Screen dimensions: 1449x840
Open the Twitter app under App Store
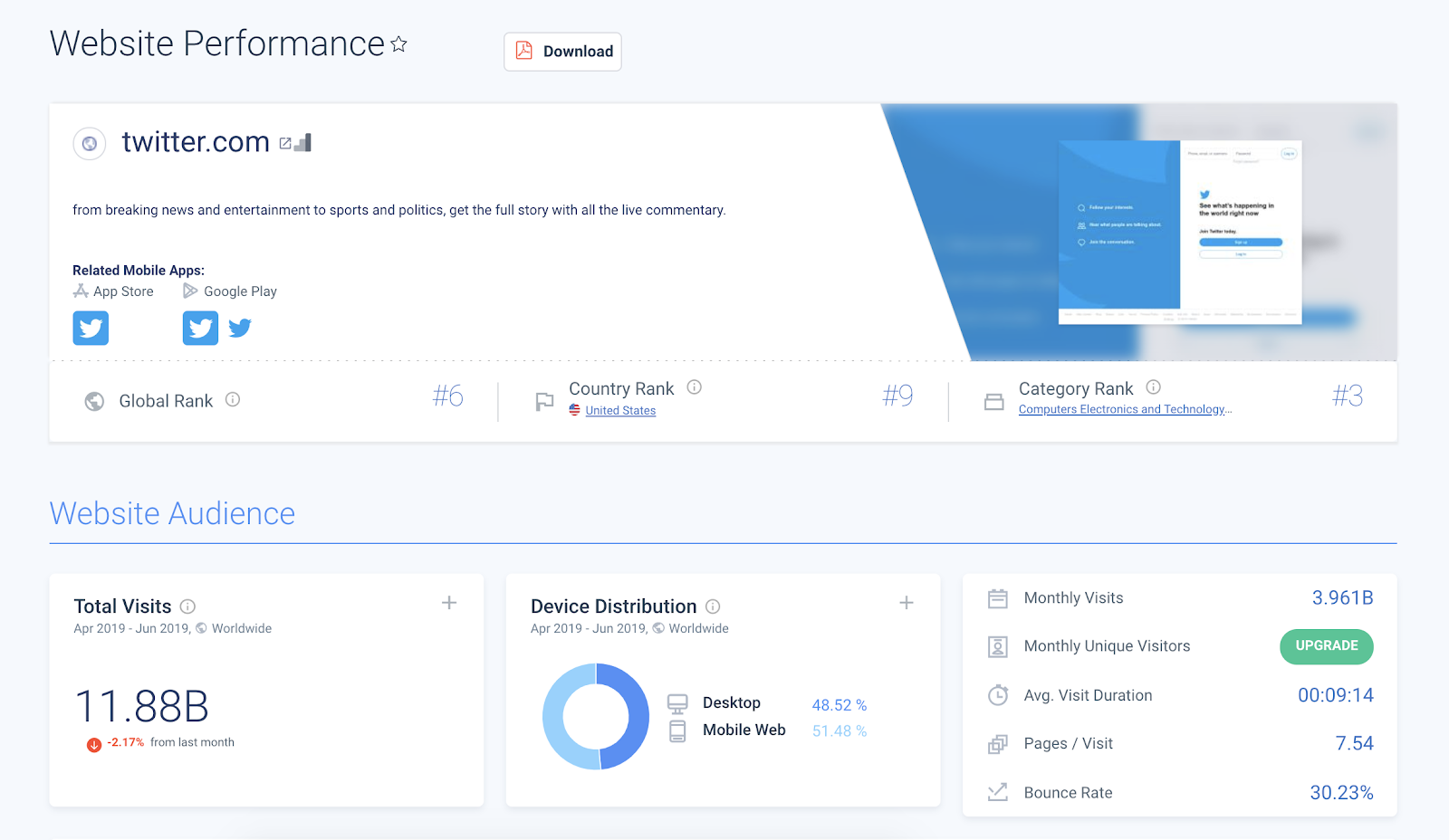click(x=91, y=328)
